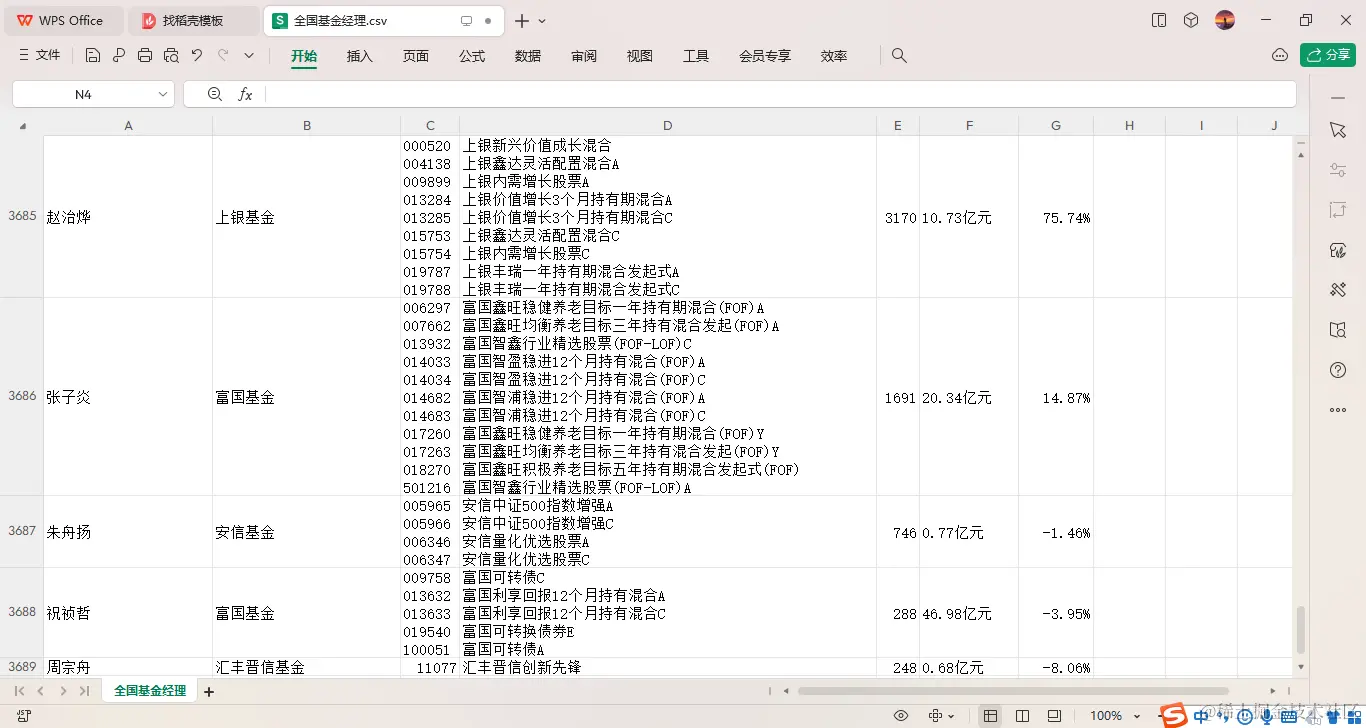Open a new tab with plus button
Viewport: 1366px width, 728px height.
coord(522,21)
